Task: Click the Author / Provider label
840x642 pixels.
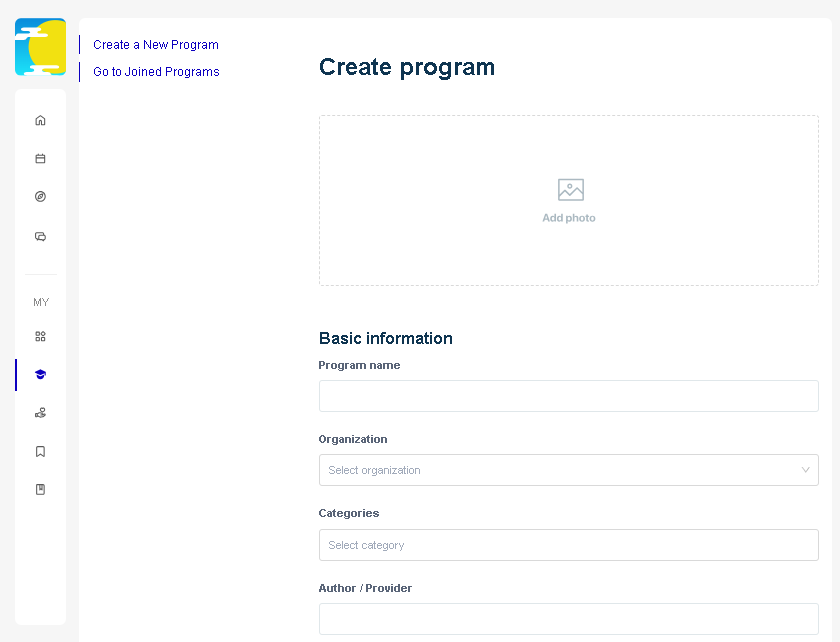Action: [365, 588]
